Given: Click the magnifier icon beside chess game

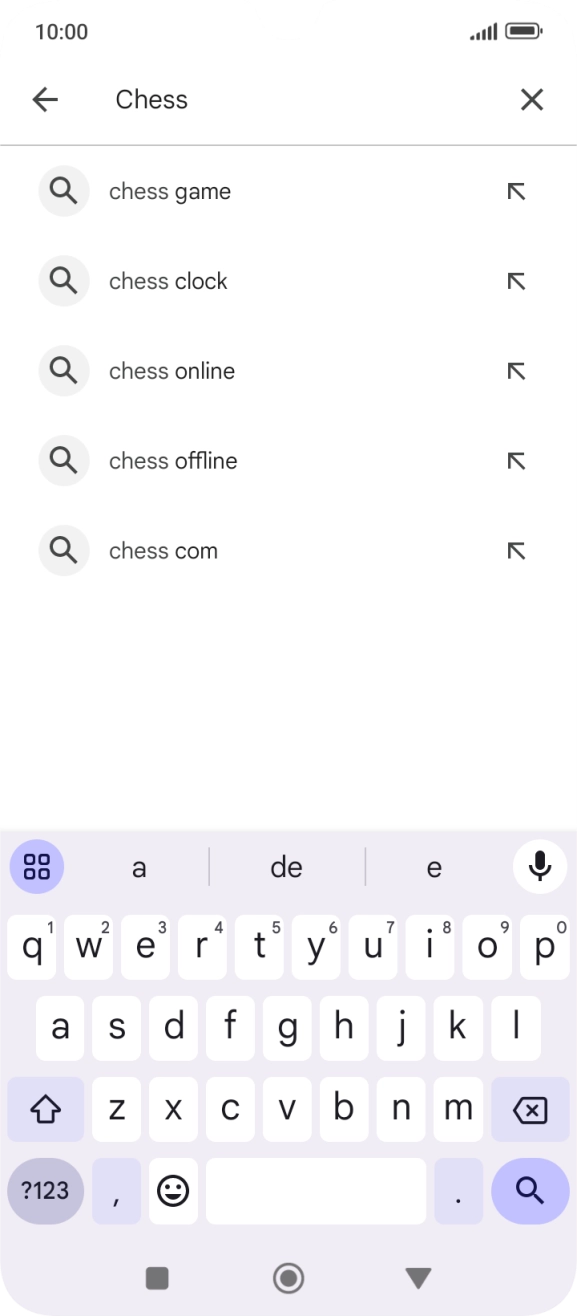Looking at the screenshot, I should point(63,191).
